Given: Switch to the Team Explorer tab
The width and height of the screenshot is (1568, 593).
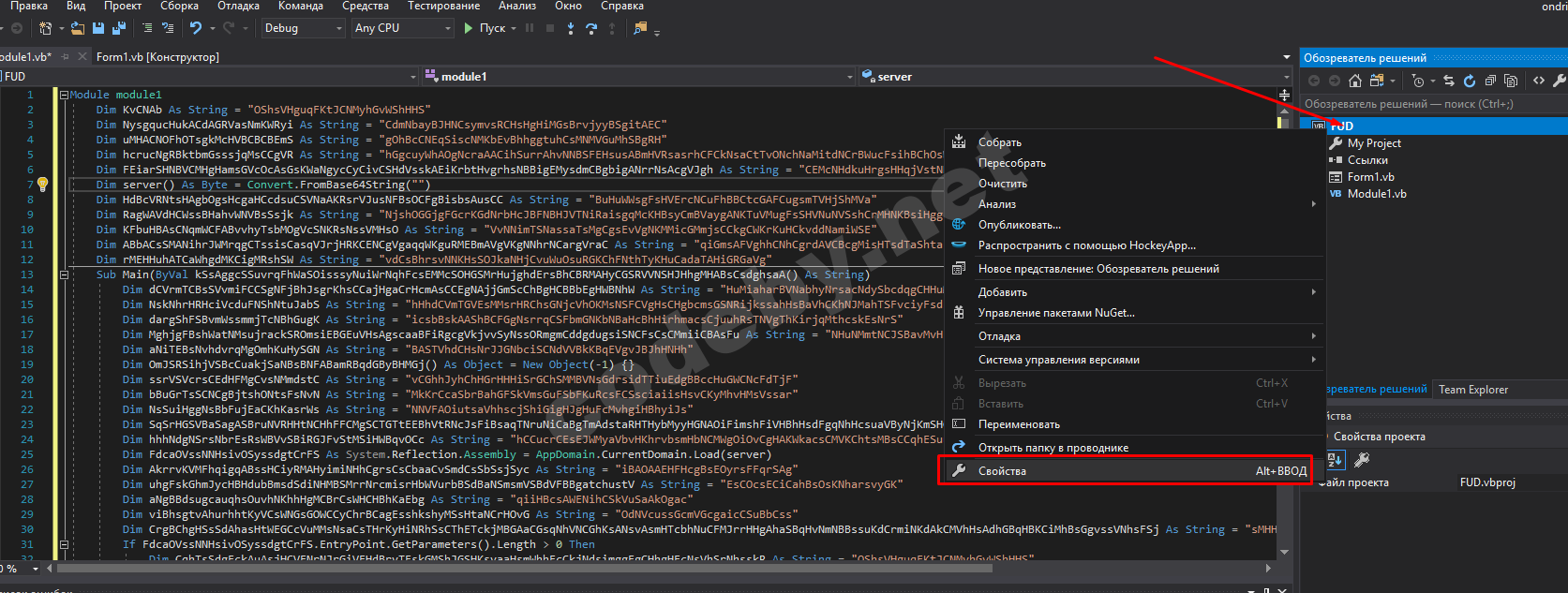Looking at the screenshot, I should click(x=1473, y=390).
